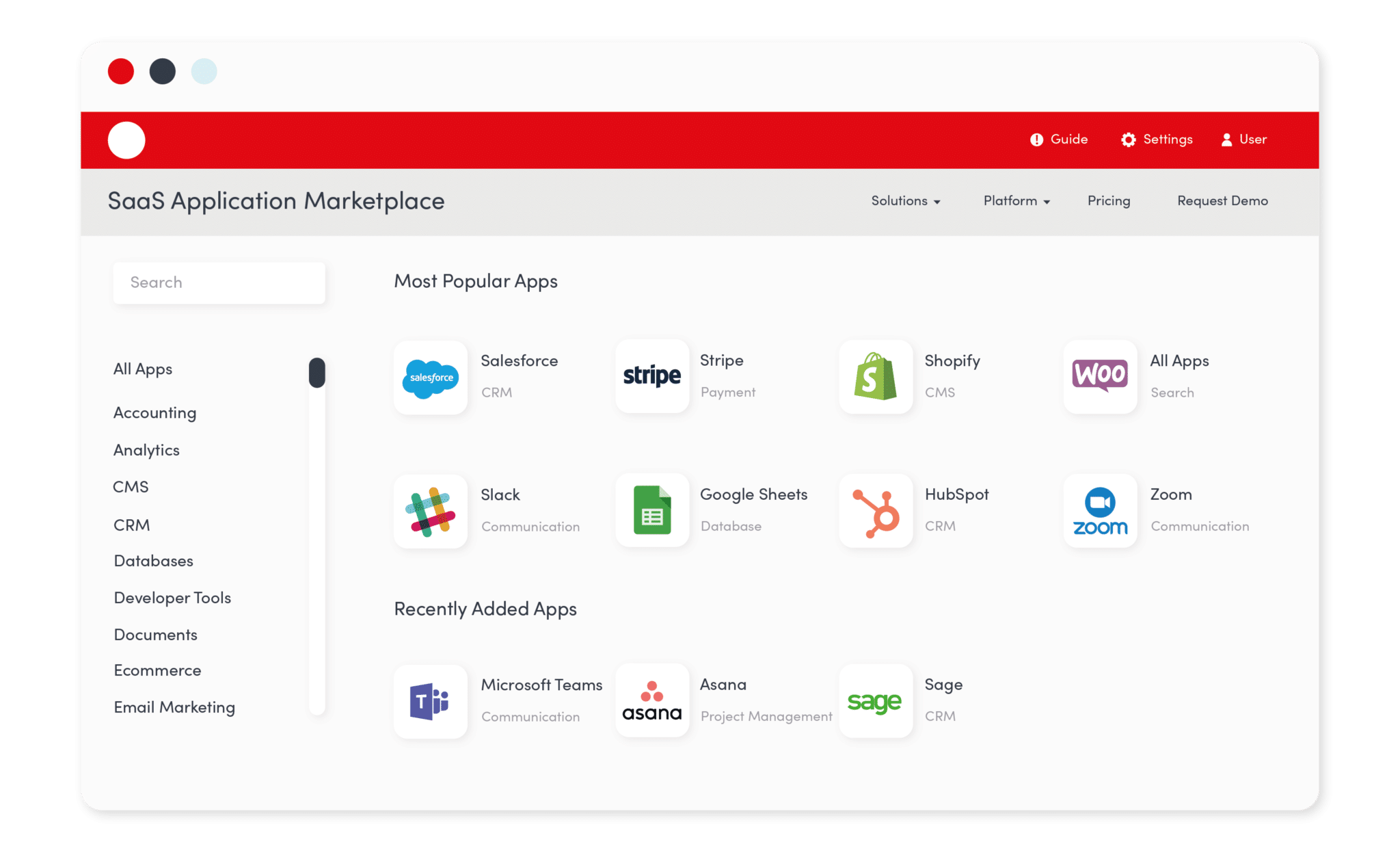This screenshot has height=859, width=1400.
Task: Select the CRM category in sidebar
Action: click(131, 525)
